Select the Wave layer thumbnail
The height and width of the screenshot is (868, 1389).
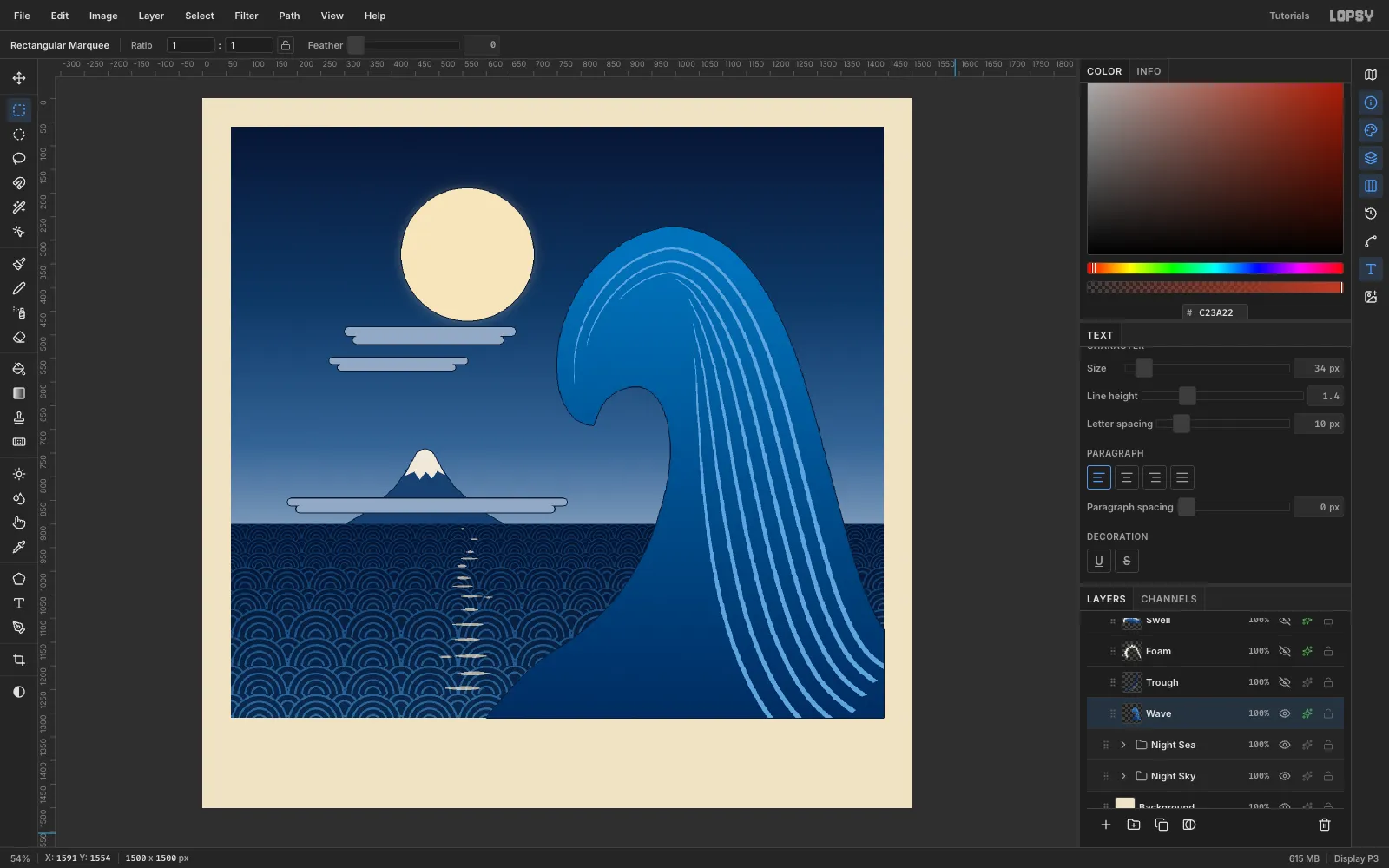pos(1131,713)
